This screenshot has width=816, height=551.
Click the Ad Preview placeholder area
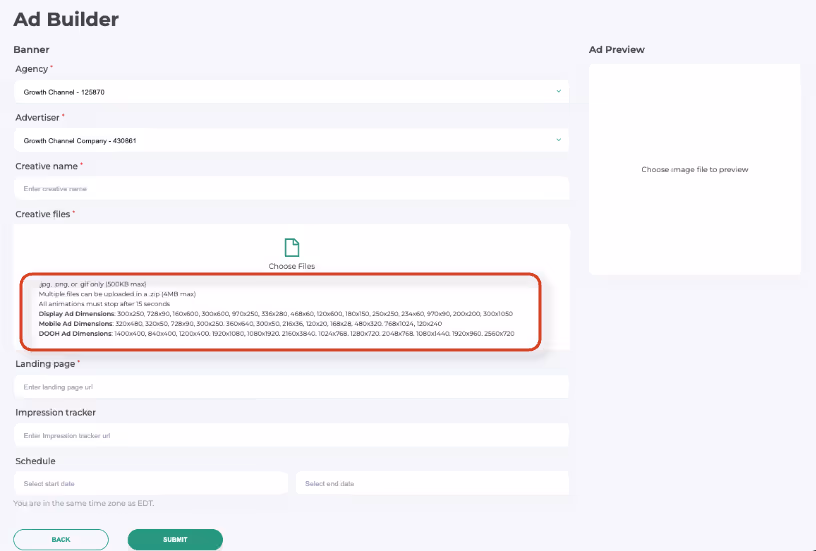[x=695, y=169]
